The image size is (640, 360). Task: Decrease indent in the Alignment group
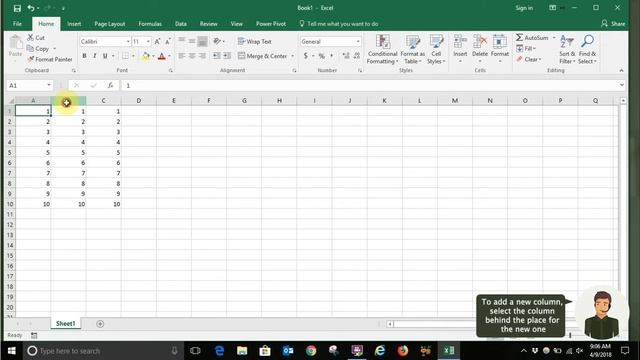[217, 56]
